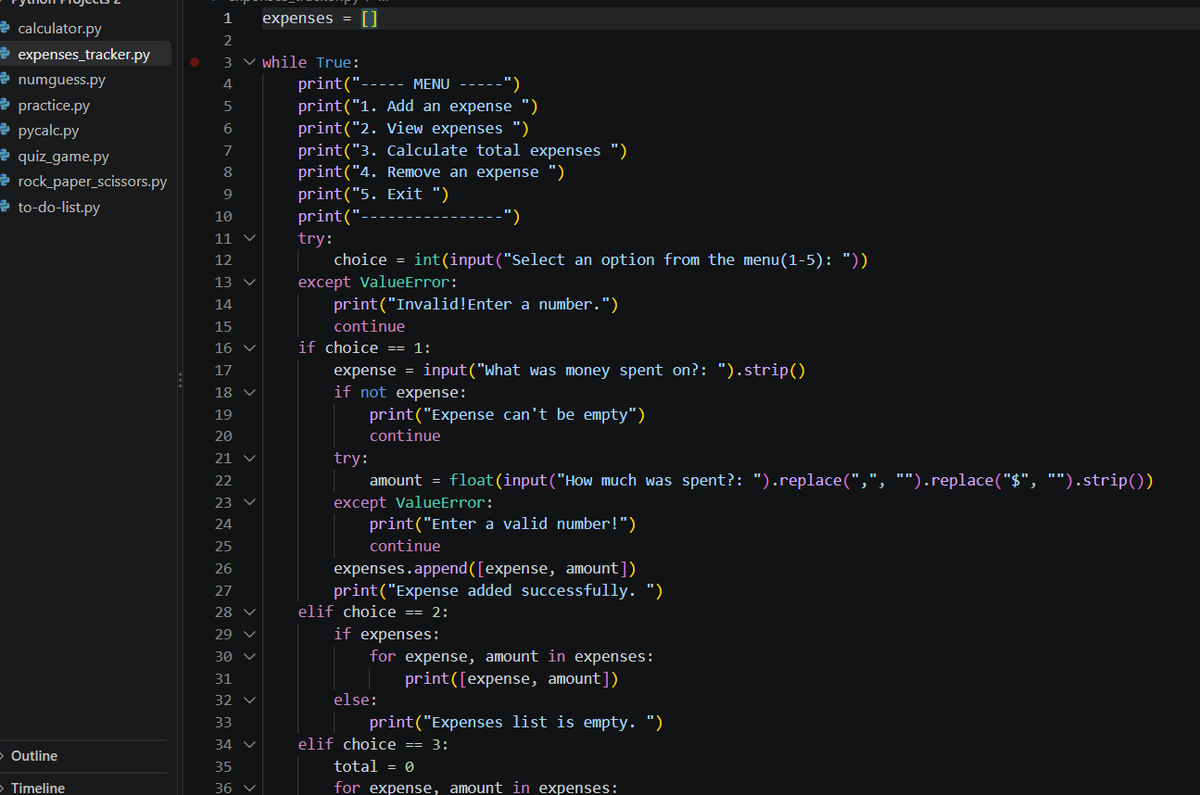Click line number 27 in the gutter

pos(224,590)
